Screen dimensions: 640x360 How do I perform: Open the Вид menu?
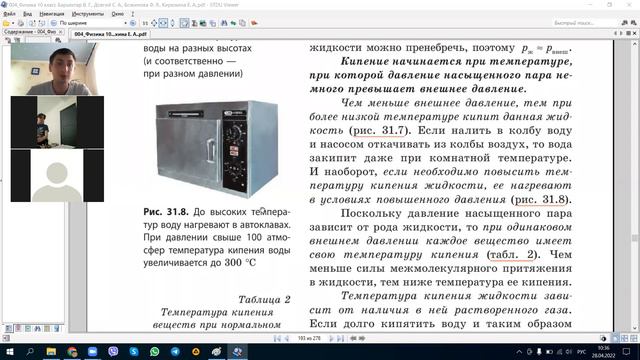pos(27,14)
